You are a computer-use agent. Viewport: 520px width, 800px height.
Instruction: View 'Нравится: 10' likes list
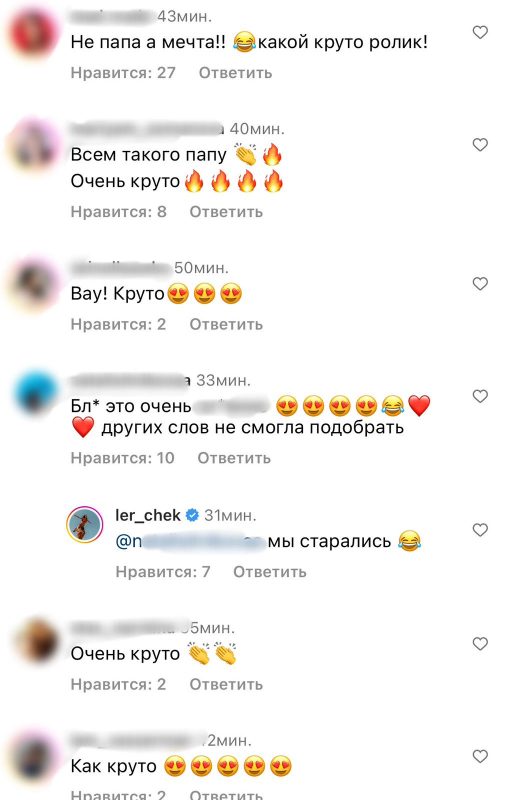point(122,458)
